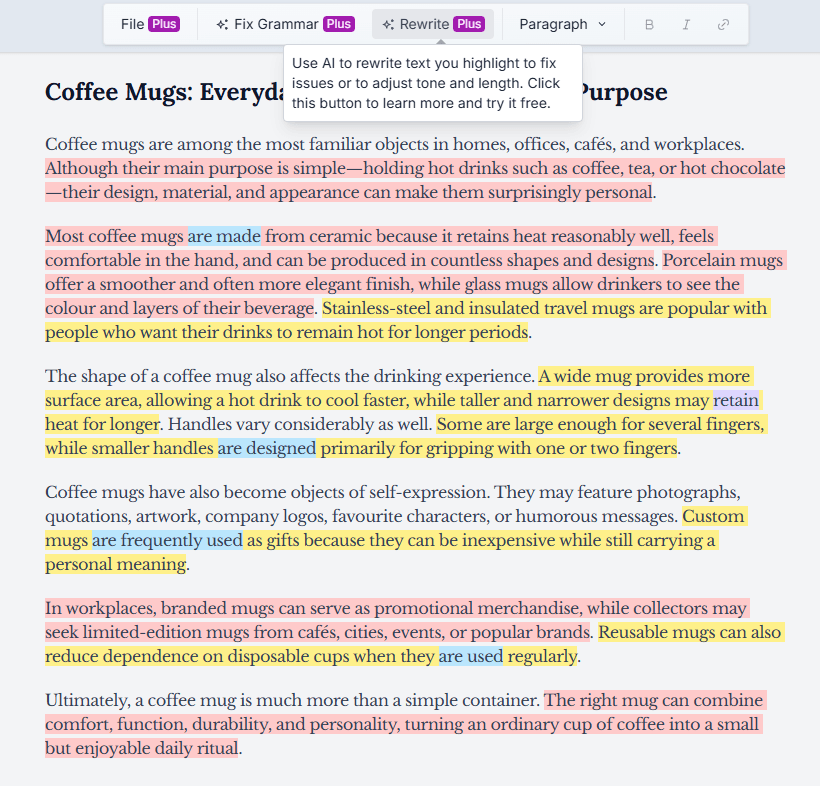820x786 pixels.
Task: Open the File menu
Action: (150, 24)
